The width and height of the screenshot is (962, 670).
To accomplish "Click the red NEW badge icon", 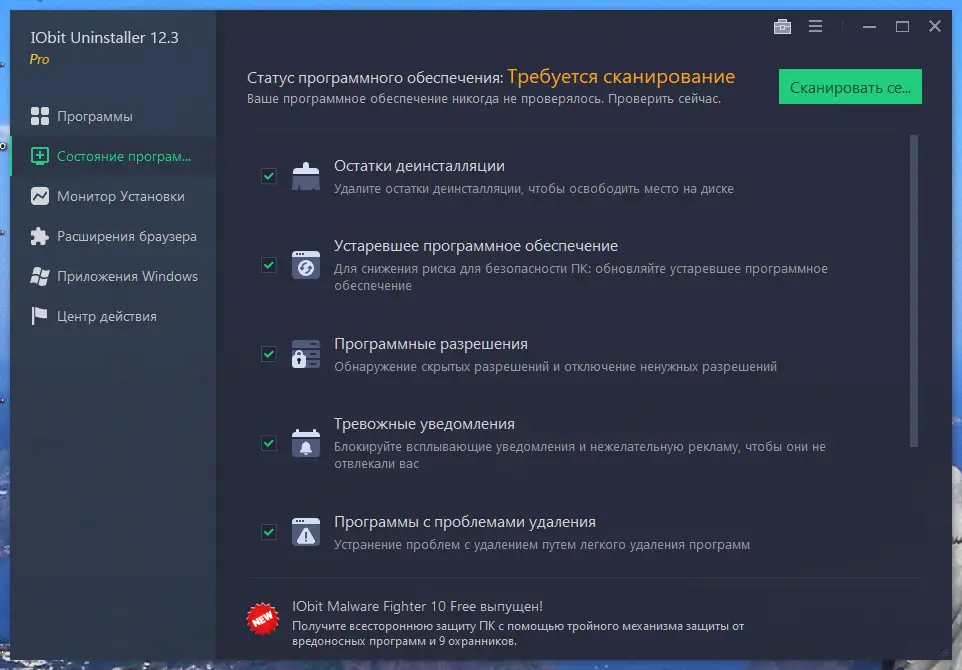I will (x=263, y=618).
